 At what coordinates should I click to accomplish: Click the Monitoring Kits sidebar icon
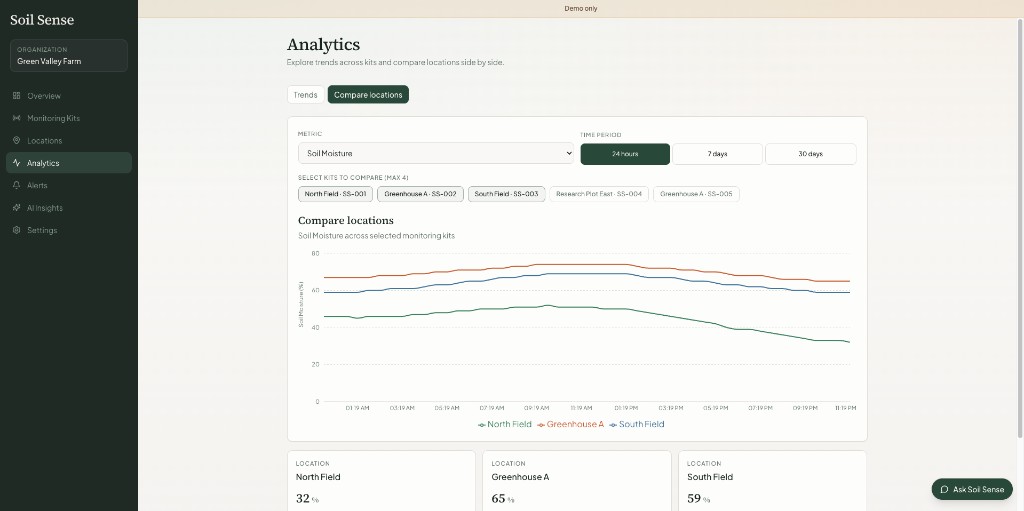click(x=16, y=118)
